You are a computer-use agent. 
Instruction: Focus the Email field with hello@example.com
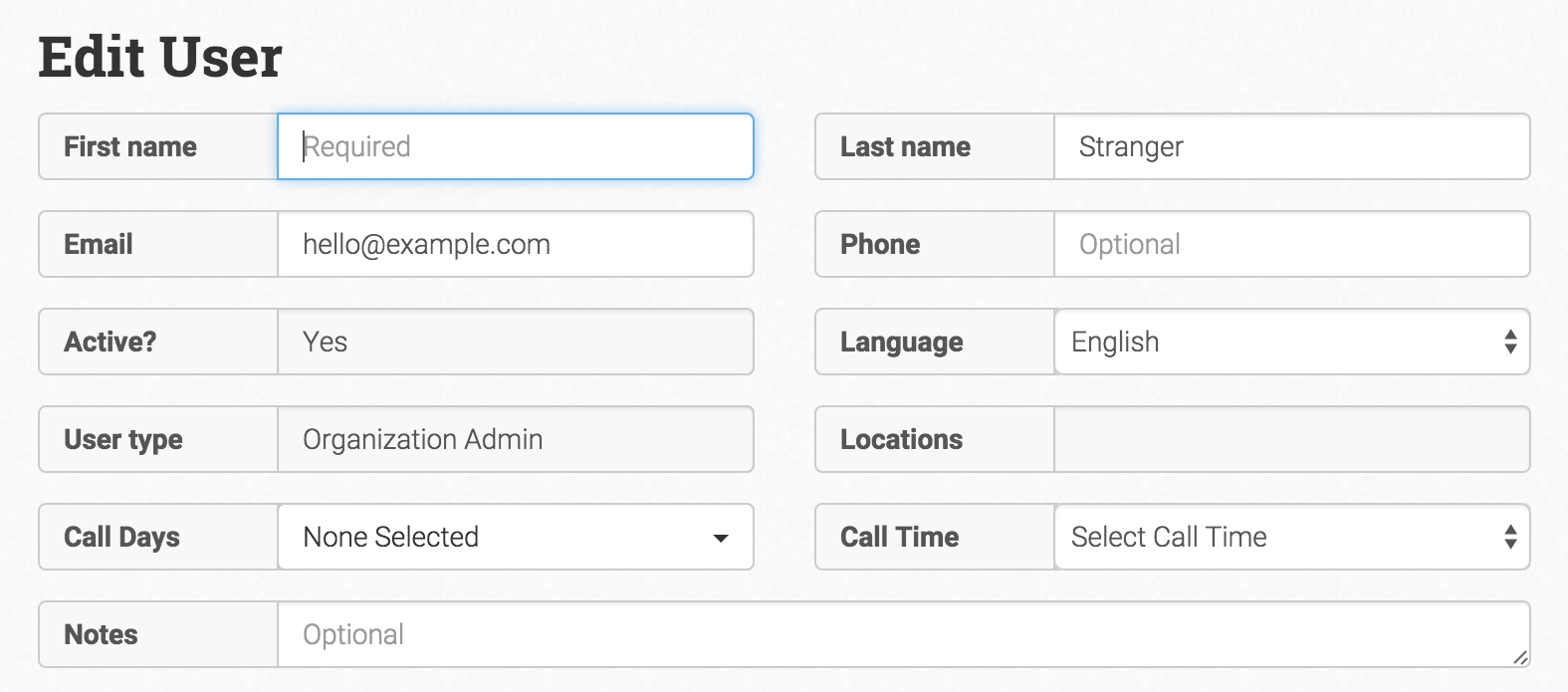coord(515,244)
